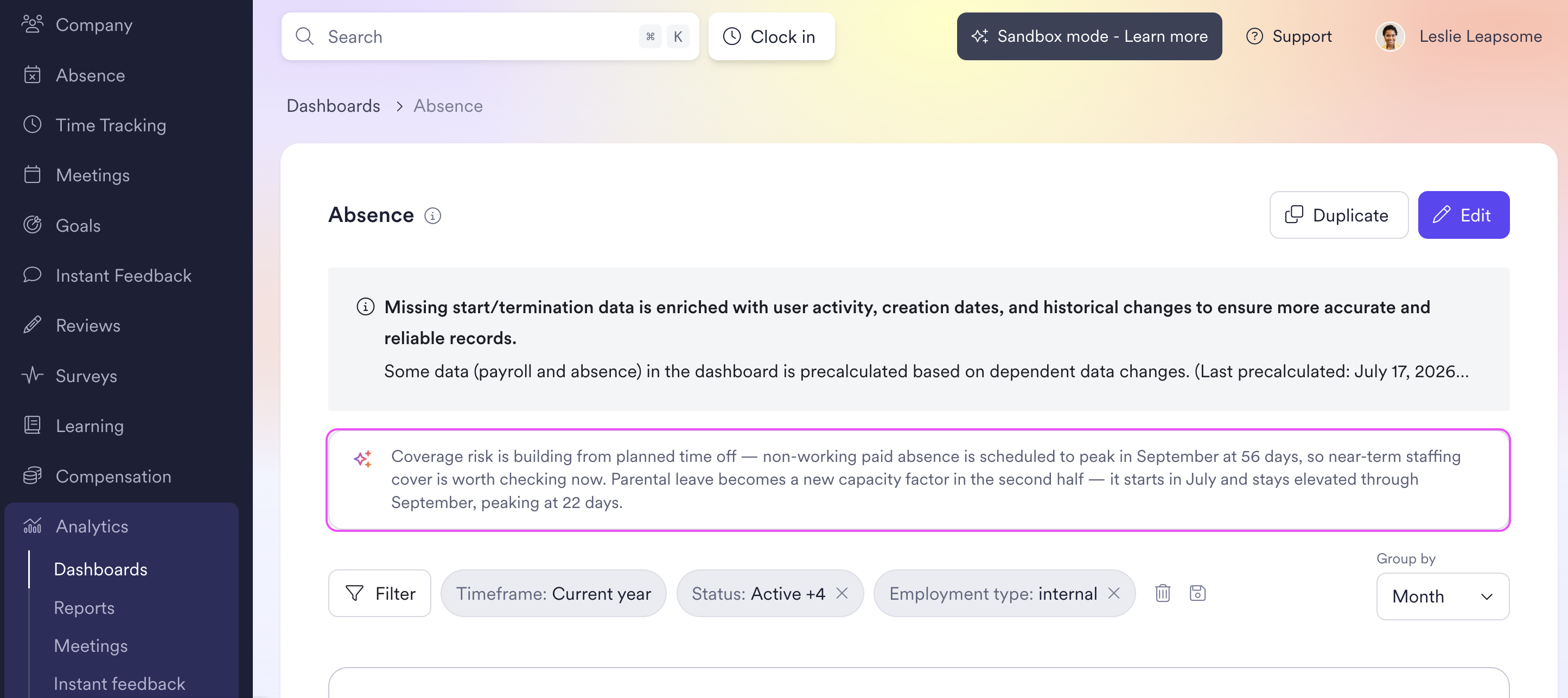Click the Surveys pulse icon
1568x698 pixels.
click(32, 375)
